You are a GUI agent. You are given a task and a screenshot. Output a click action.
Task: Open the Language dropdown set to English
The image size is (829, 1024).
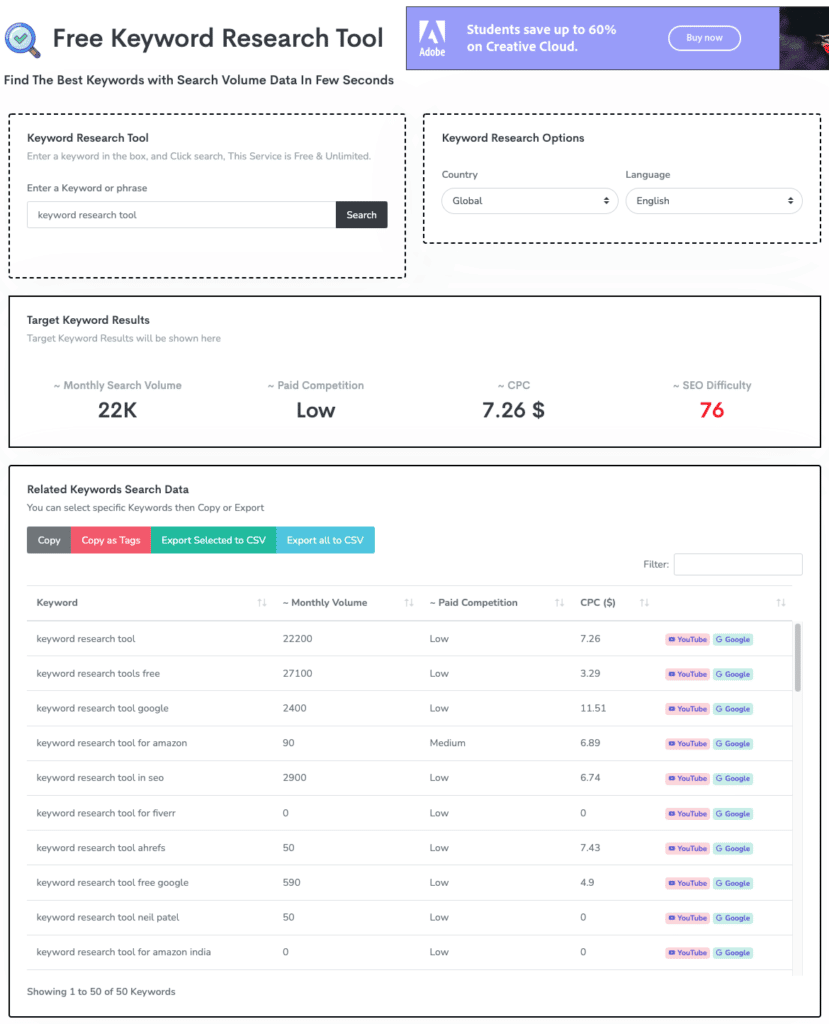(x=713, y=201)
